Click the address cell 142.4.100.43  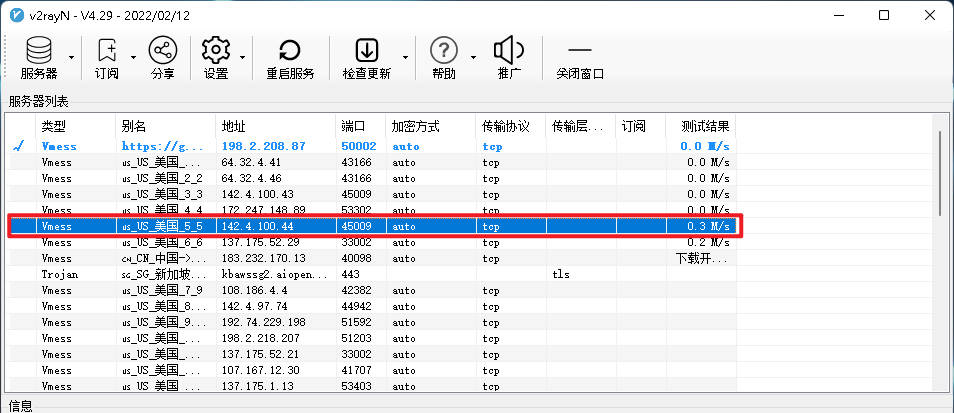258,194
